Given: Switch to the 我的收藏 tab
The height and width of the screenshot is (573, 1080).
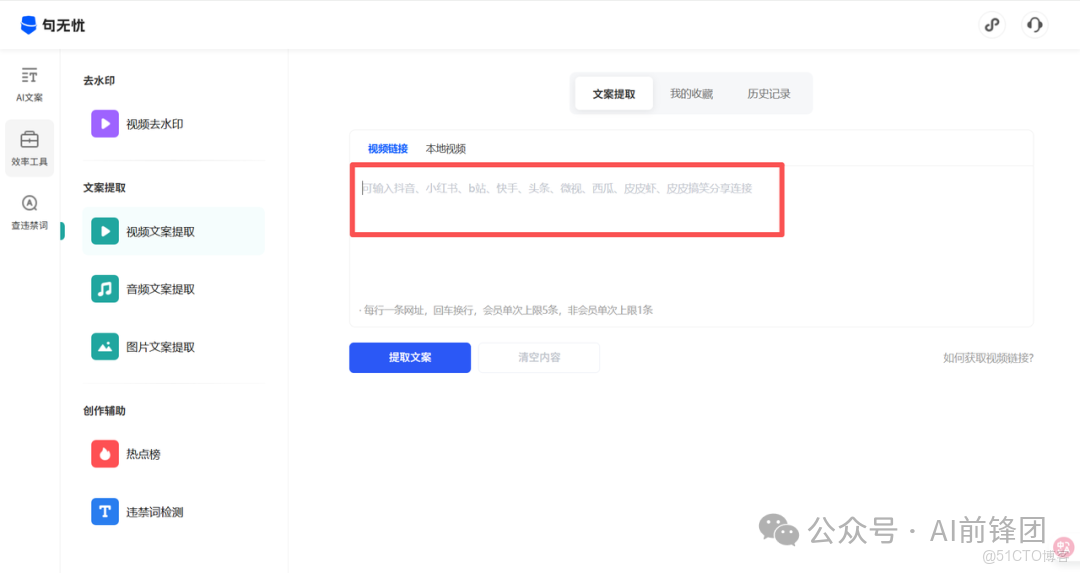Looking at the screenshot, I should pos(692,94).
